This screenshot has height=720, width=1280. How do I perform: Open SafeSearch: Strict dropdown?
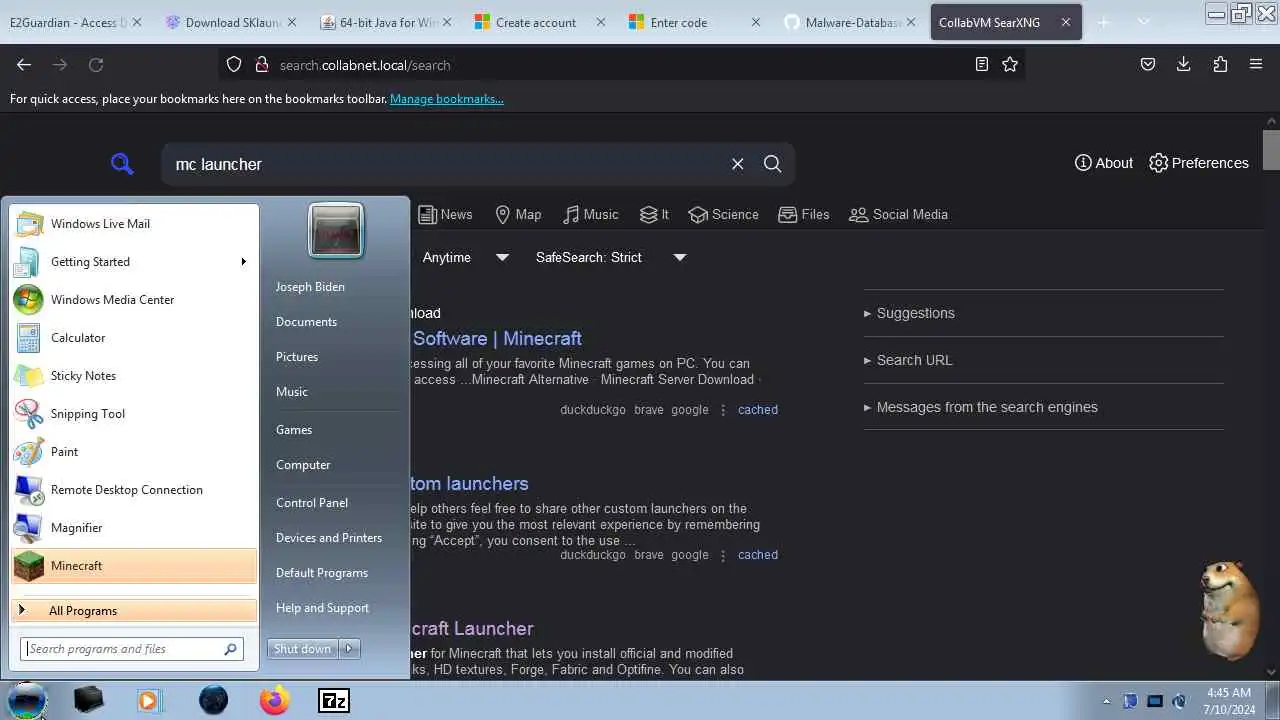point(610,257)
